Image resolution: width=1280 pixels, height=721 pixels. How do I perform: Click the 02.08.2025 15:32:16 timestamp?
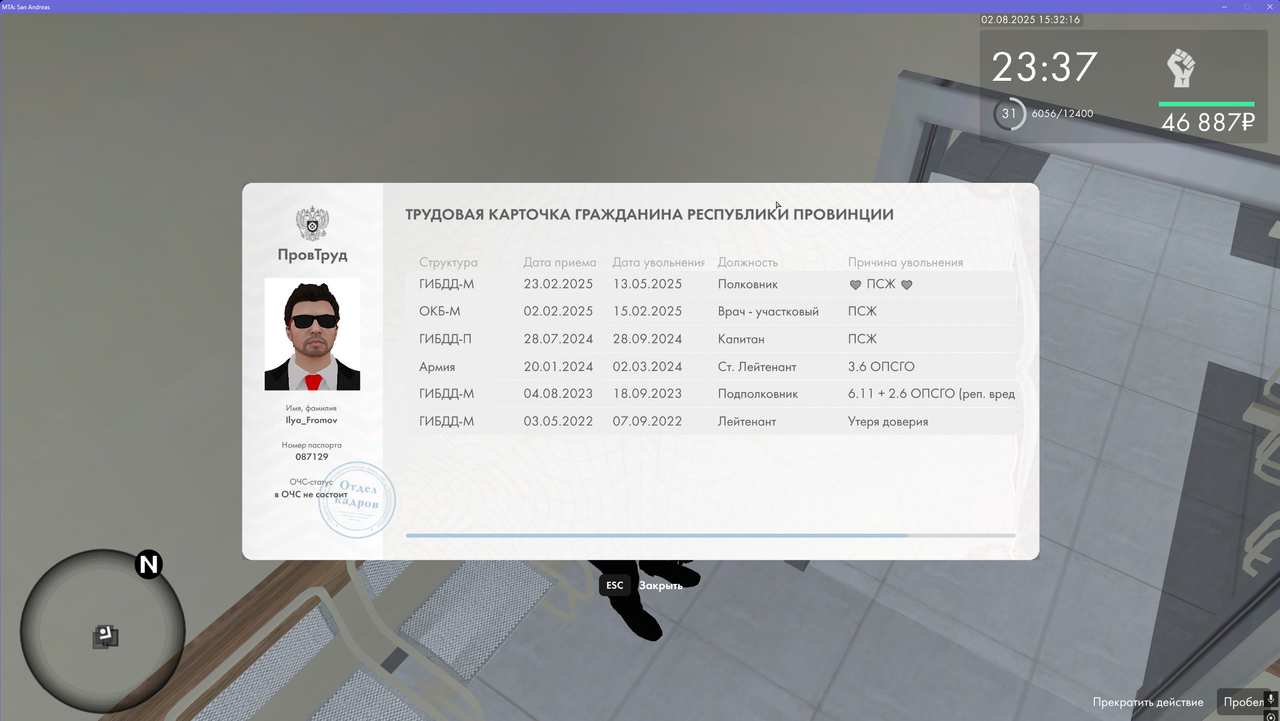(1030, 20)
